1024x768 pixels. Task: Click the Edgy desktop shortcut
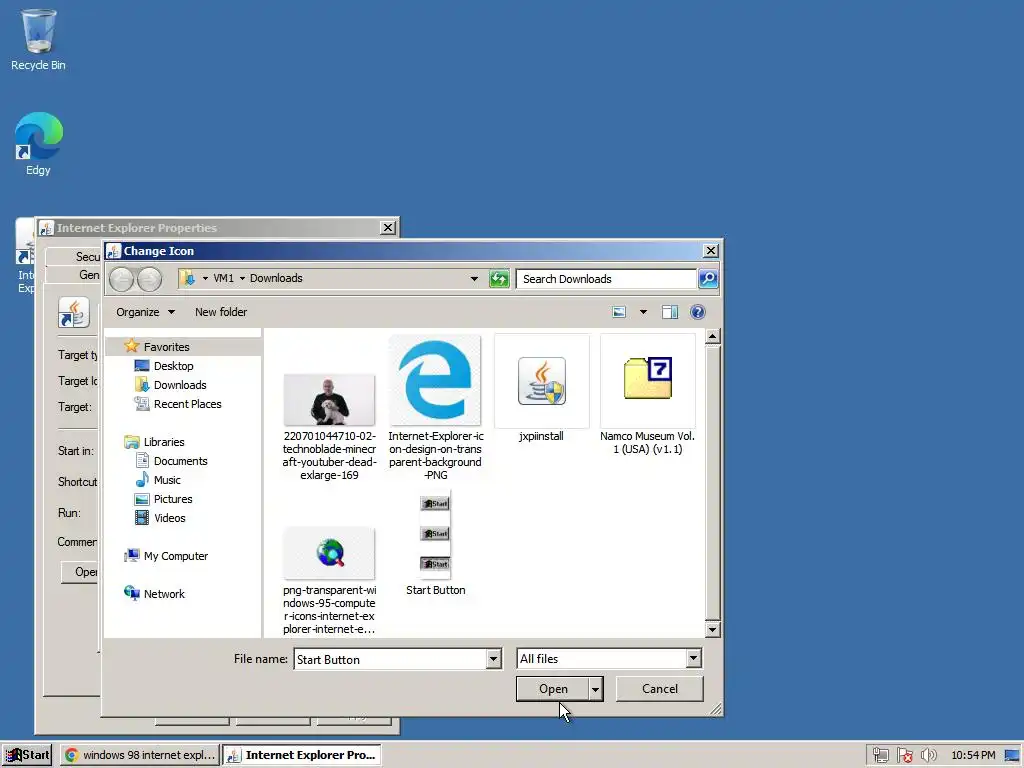pos(38,144)
